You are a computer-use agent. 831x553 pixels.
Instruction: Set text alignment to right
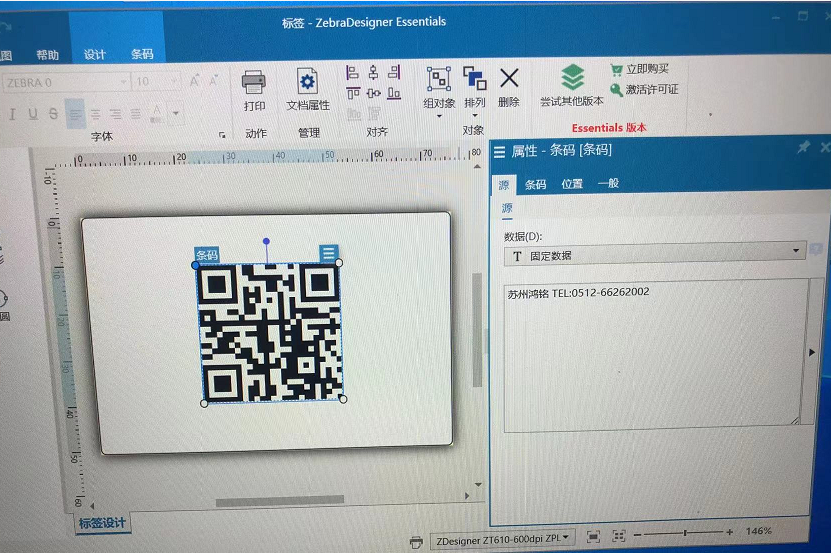point(116,113)
